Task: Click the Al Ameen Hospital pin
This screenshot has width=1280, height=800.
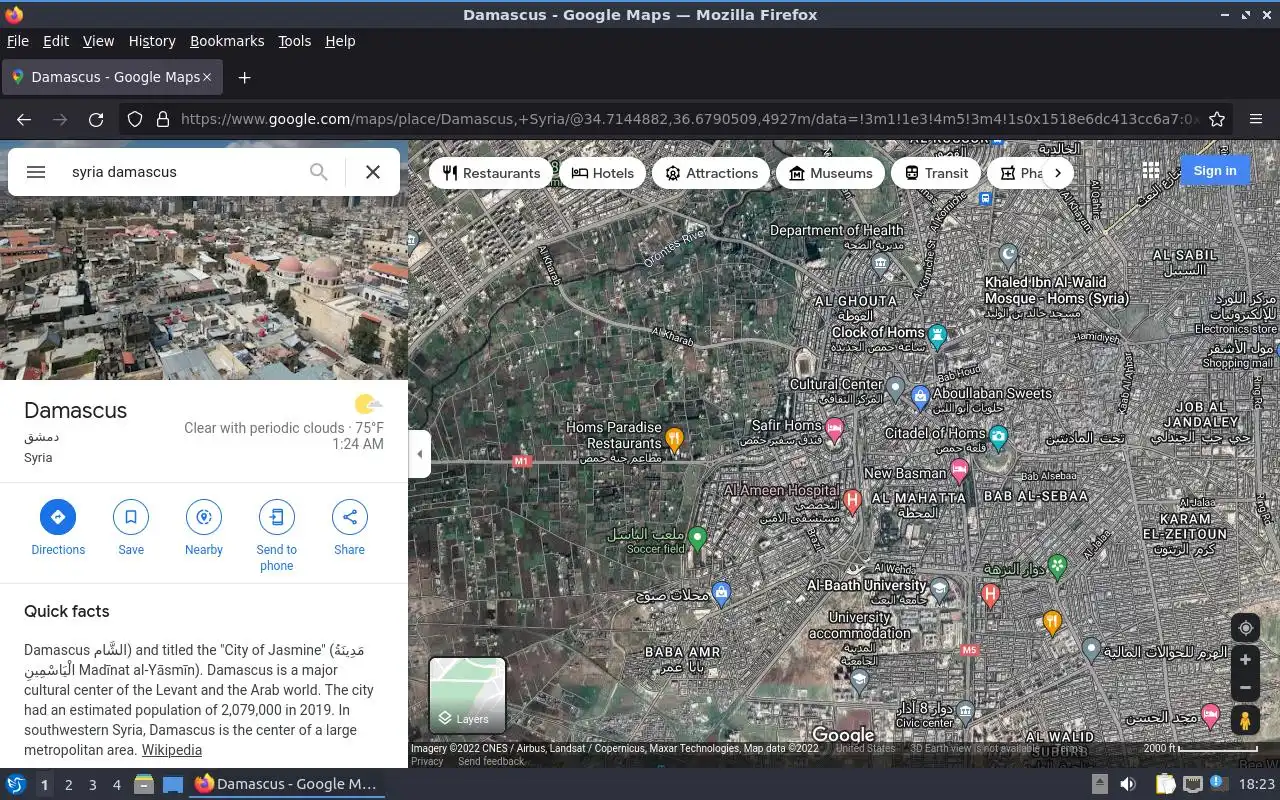Action: (x=852, y=501)
